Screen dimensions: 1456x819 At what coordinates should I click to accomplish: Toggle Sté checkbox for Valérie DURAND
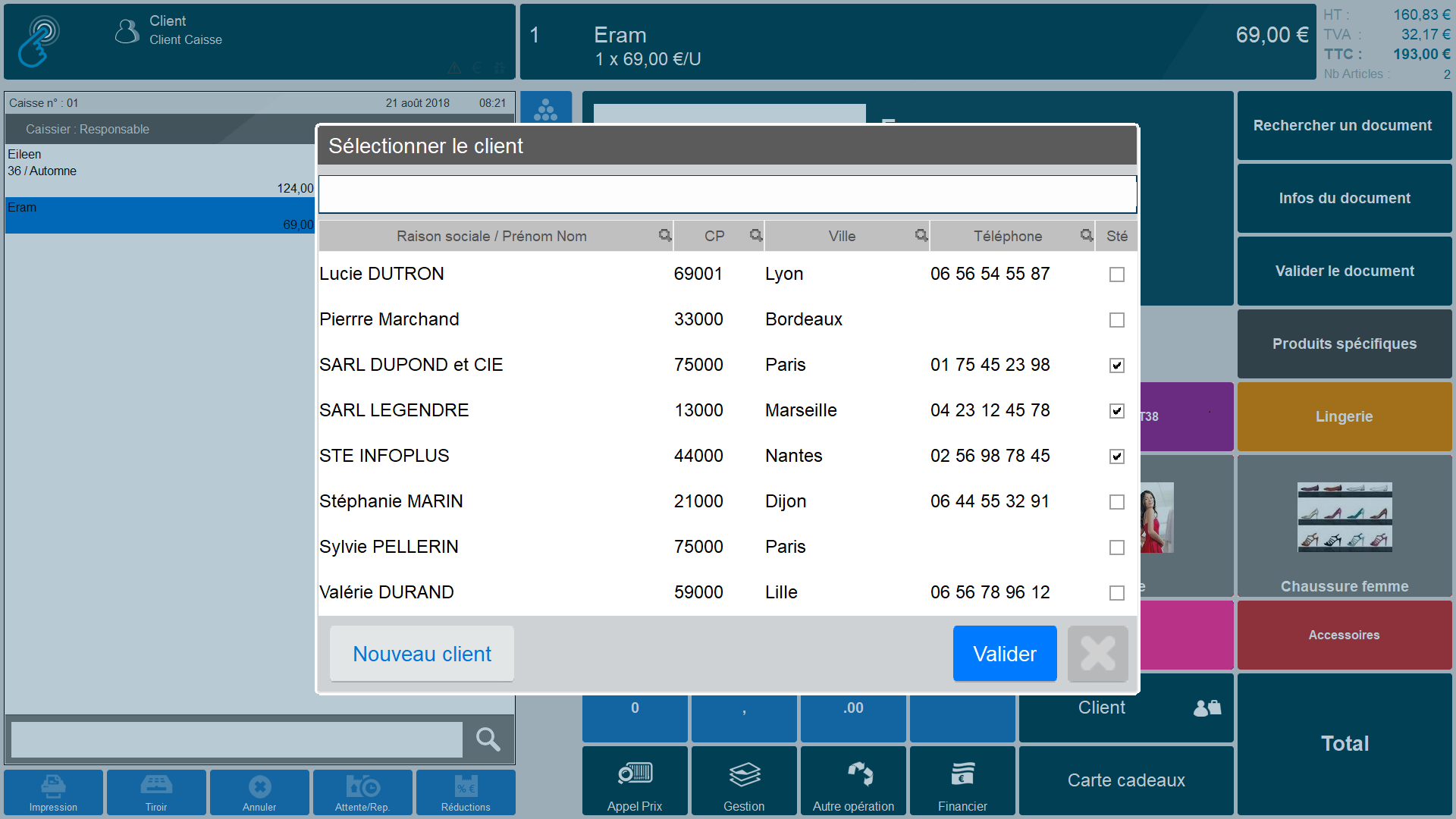[x=1117, y=593]
